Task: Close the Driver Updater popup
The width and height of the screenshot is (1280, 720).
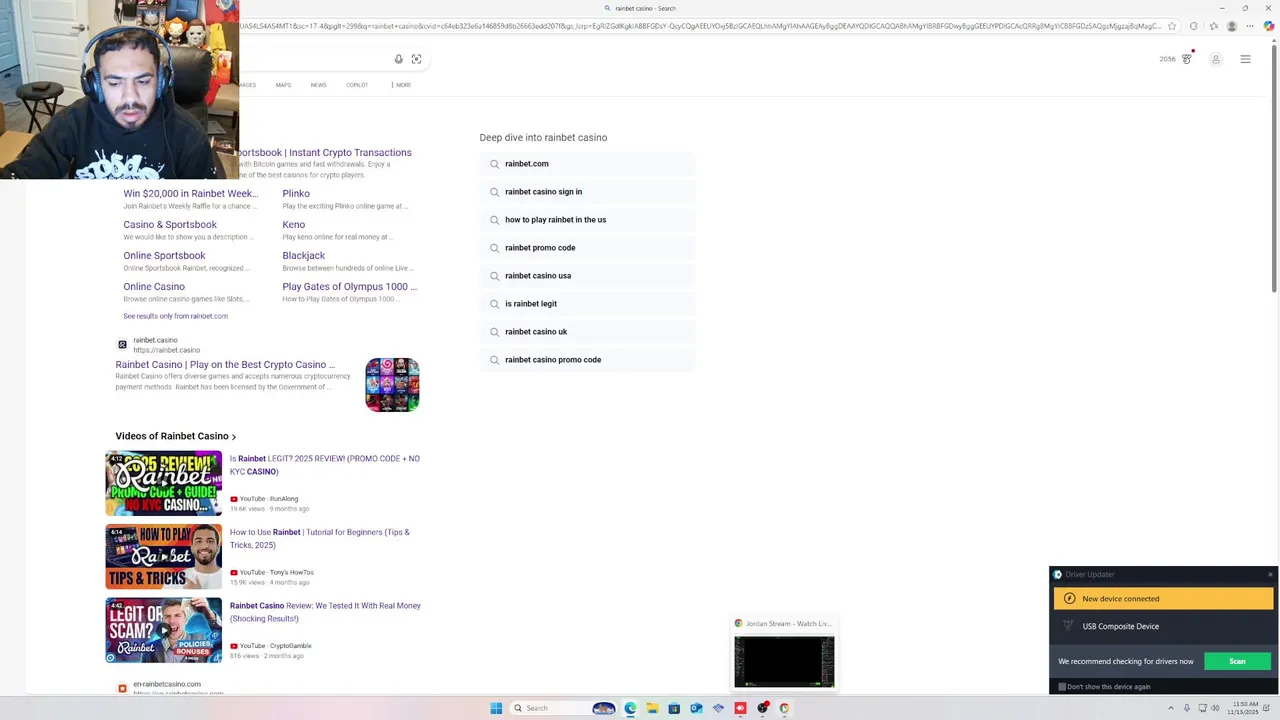Action: coord(1270,574)
